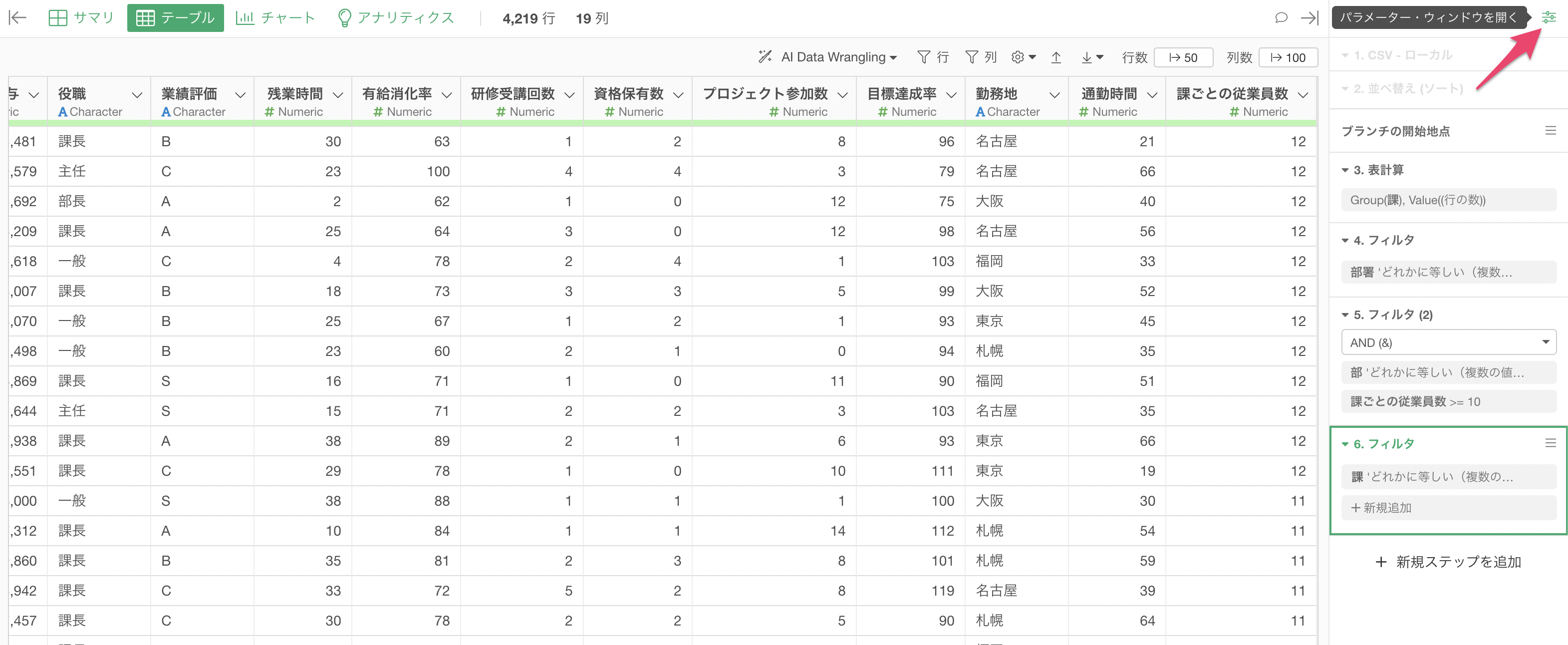Viewport: 1568px width, 645px height.
Task: Open the AND (&) operator dropdown
Action: 1449,342
